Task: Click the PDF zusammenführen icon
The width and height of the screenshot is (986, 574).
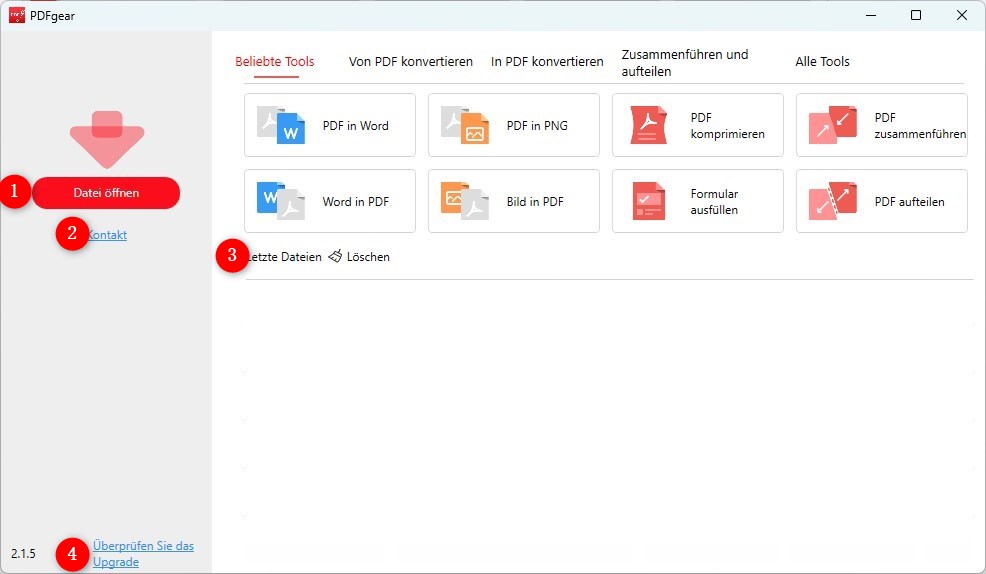Action: [x=833, y=125]
